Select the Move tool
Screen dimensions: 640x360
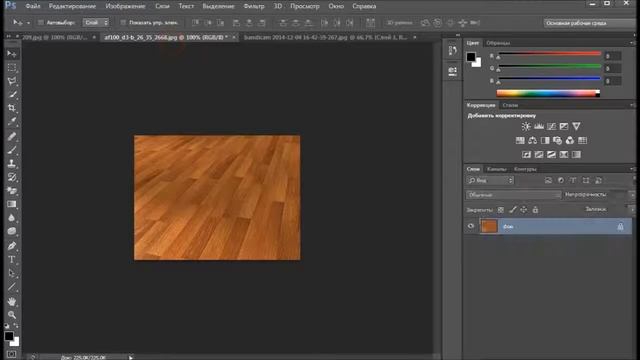click(11, 54)
